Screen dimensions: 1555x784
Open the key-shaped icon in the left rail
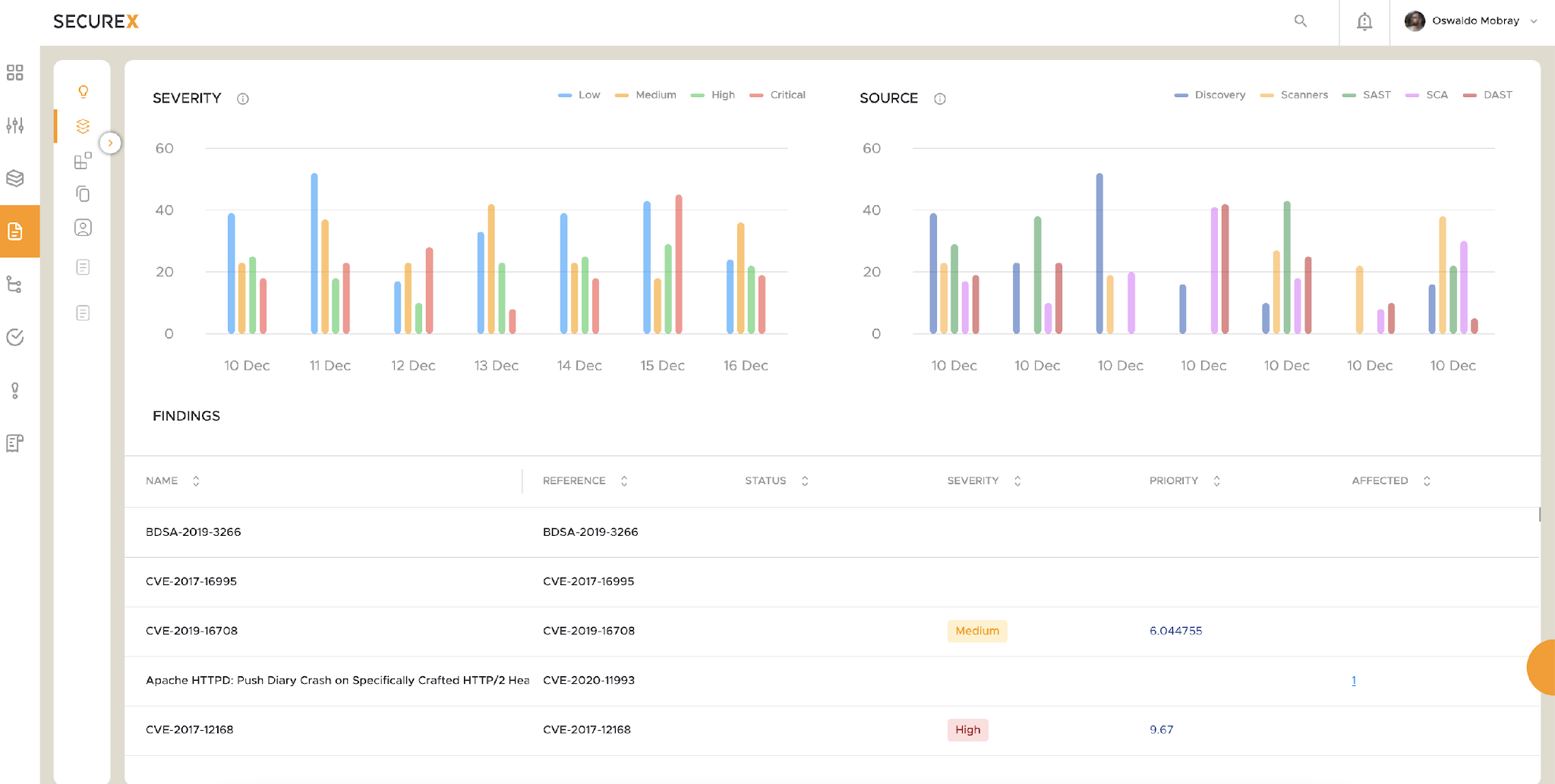(x=15, y=390)
